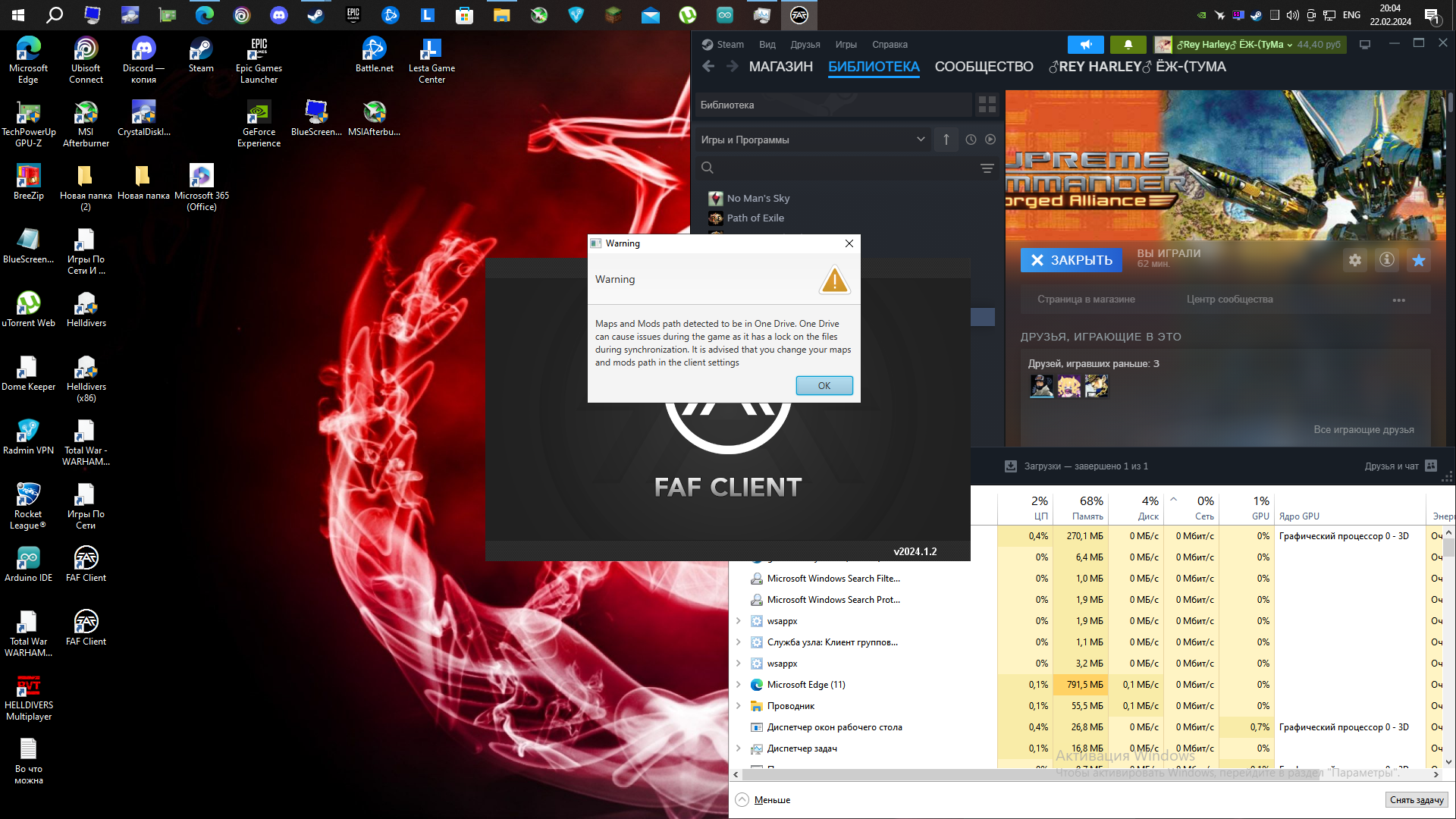Sort Task Manager by Память column
This screenshot has width=1456, height=819.
1080,507
